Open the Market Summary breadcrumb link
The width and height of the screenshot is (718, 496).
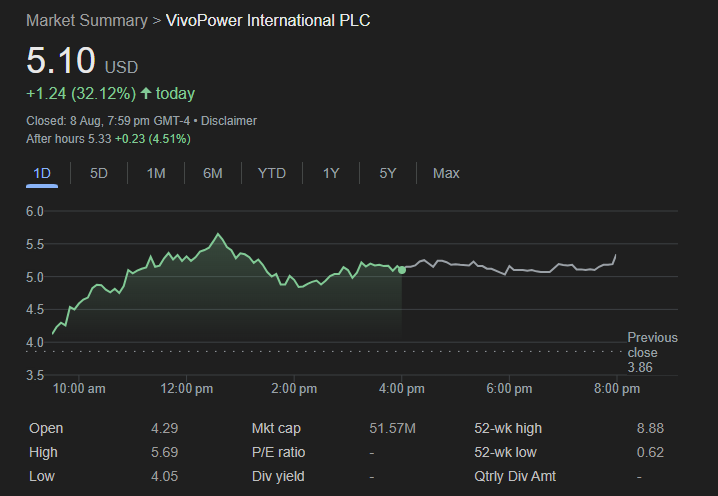[87, 21]
